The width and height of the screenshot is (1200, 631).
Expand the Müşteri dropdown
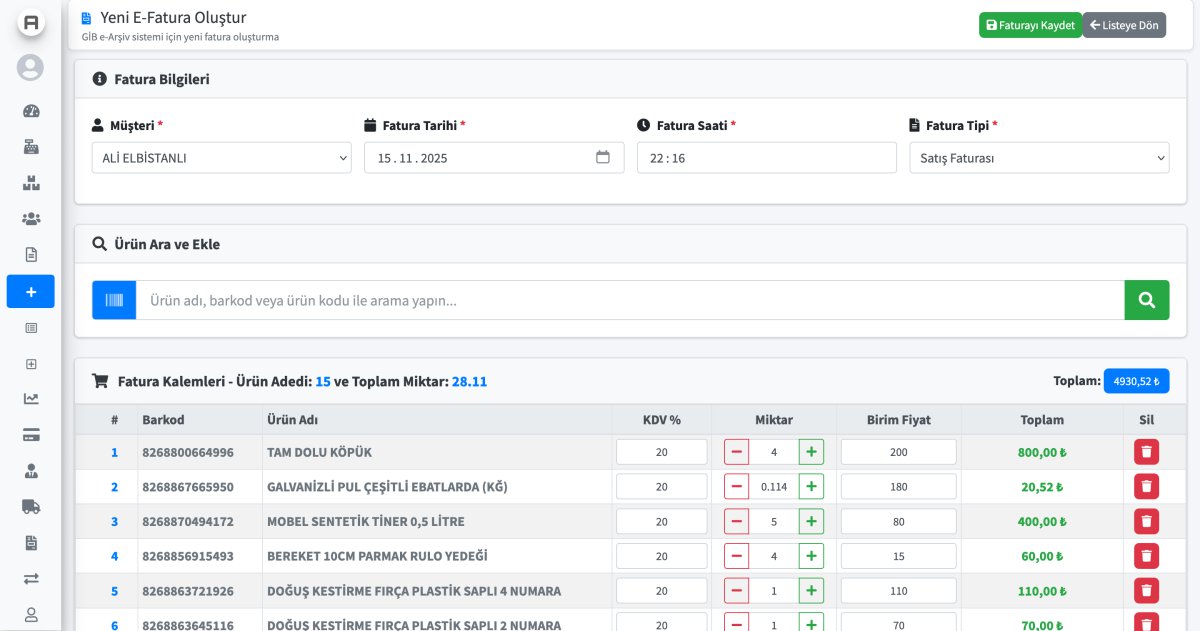(221, 158)
